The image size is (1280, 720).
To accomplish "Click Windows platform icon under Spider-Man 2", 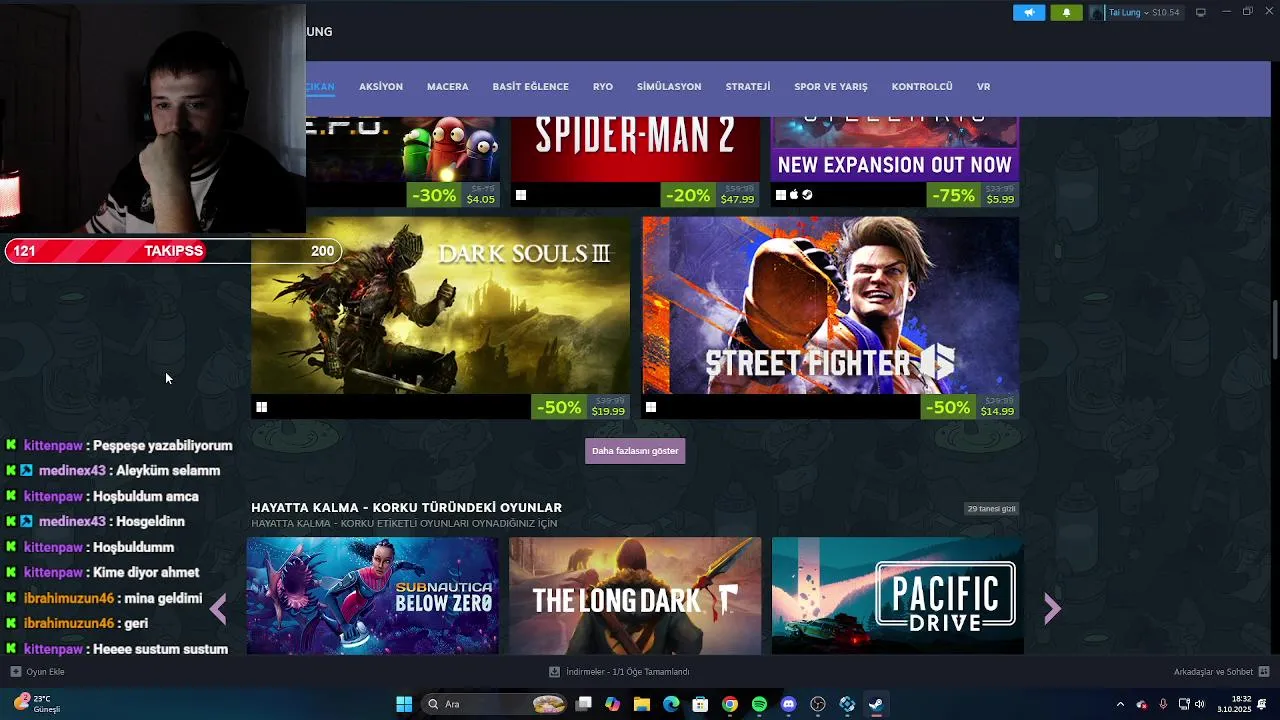I will pos(520,195).
